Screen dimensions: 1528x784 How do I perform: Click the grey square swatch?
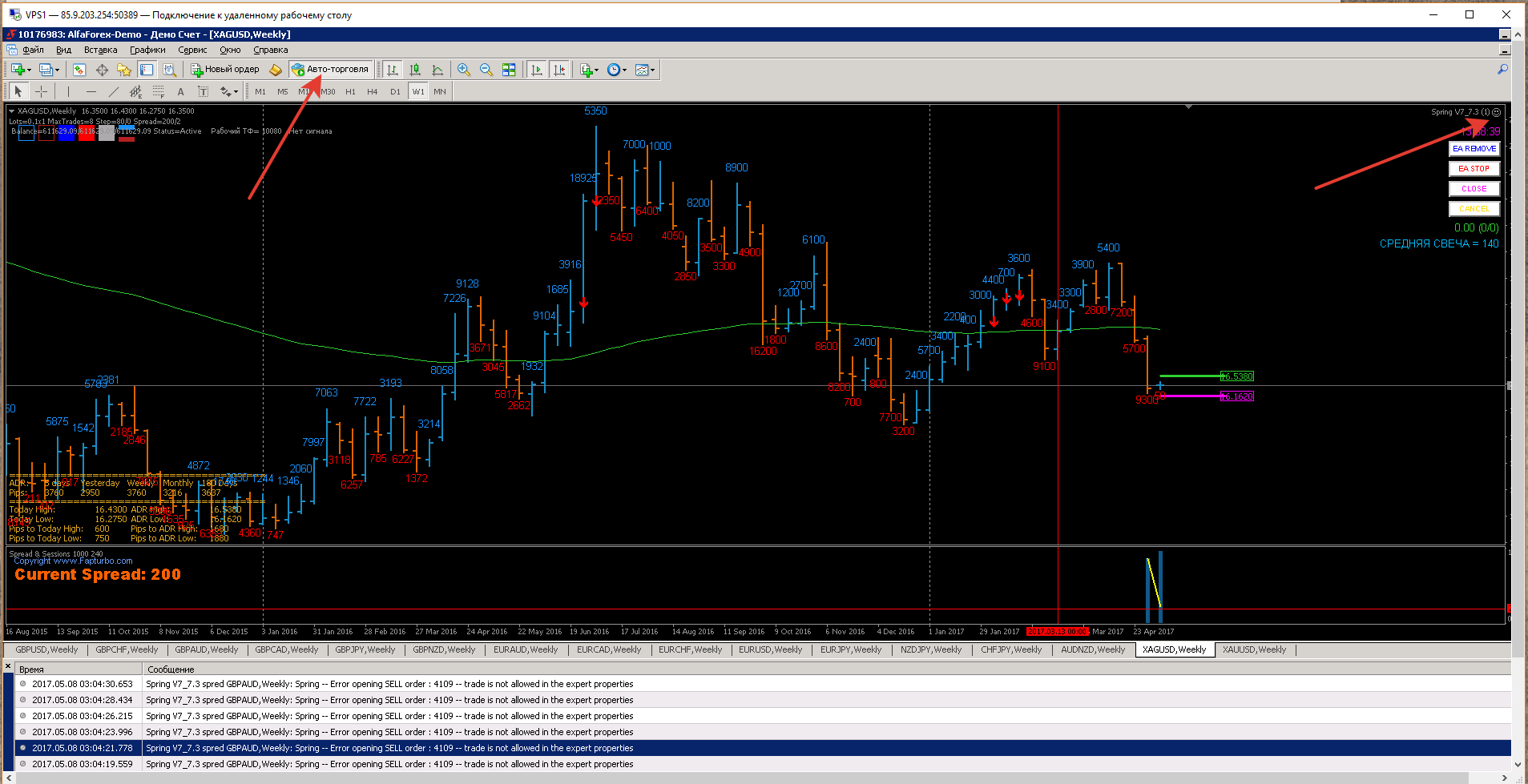[x=107, y=133]
